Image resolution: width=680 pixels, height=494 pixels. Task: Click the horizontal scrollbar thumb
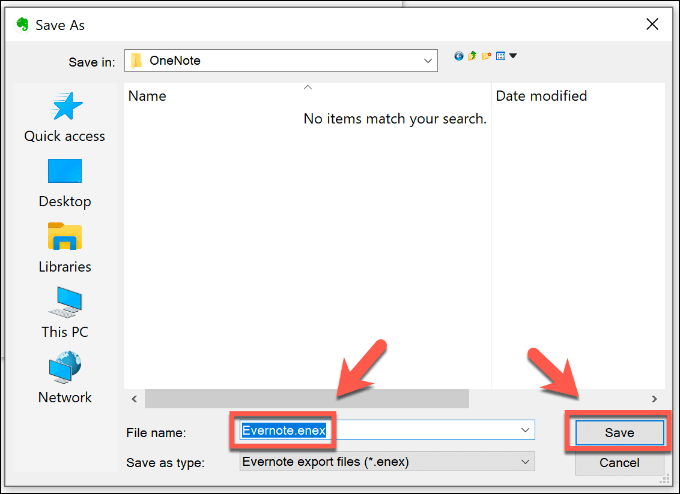[x=307, y=399]
